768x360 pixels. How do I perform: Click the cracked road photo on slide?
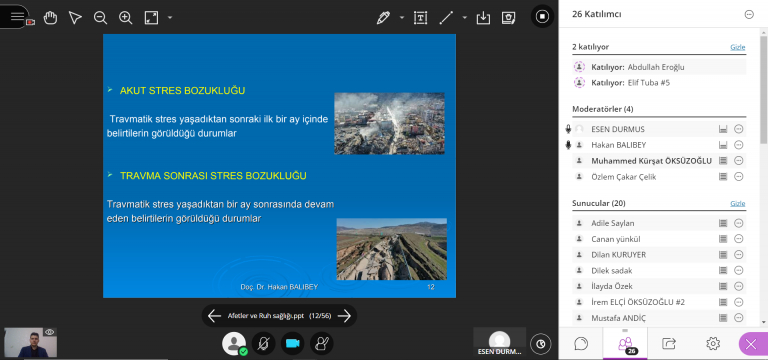click(391, 249)
